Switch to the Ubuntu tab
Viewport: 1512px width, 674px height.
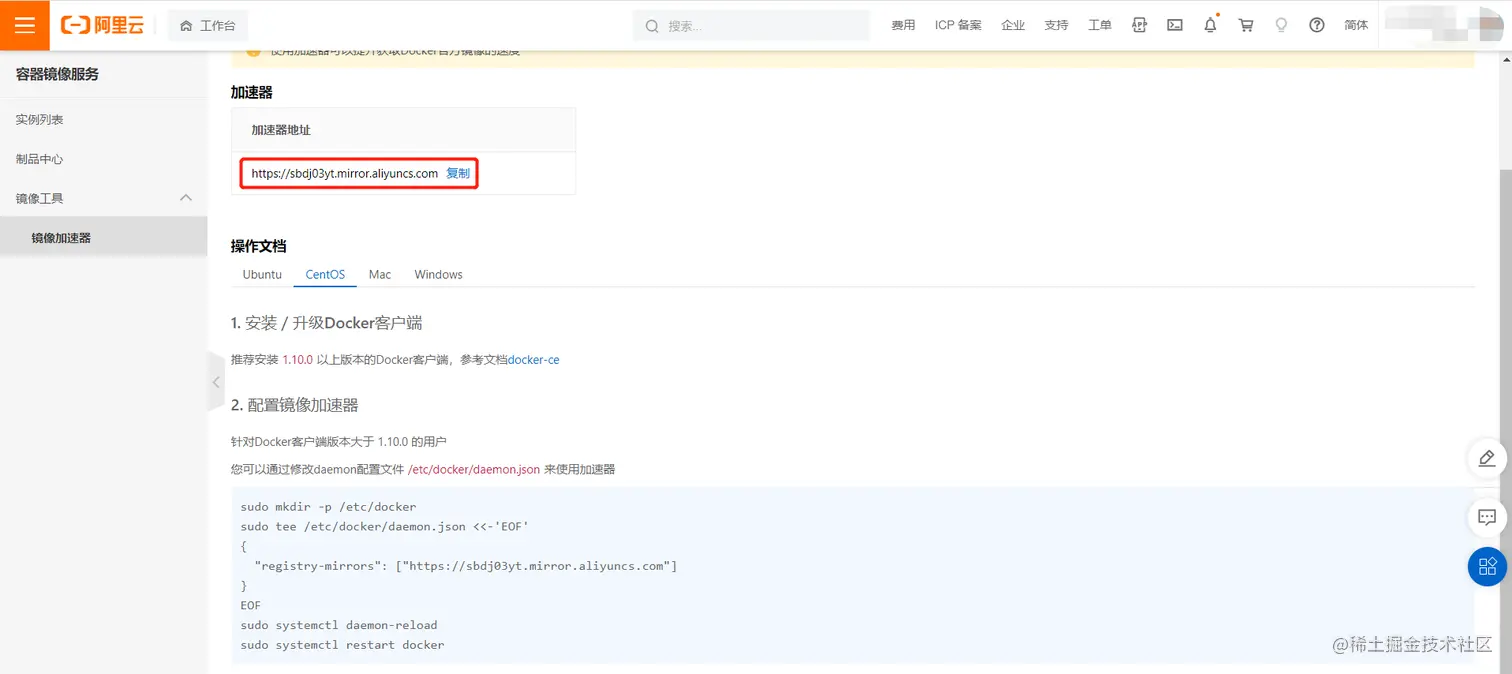coord(262,274)
